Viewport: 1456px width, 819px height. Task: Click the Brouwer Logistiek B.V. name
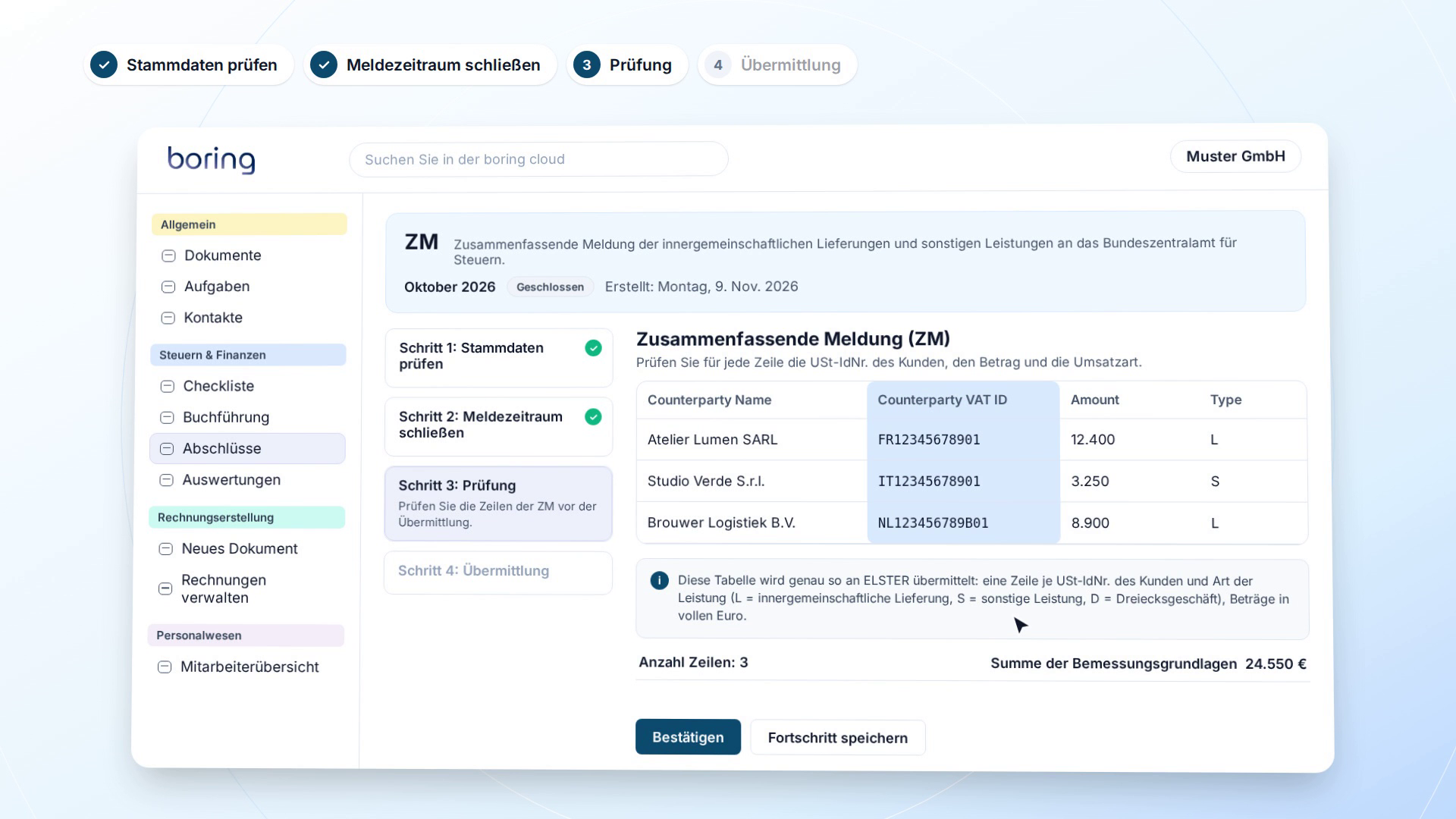(x=721, y=523)
